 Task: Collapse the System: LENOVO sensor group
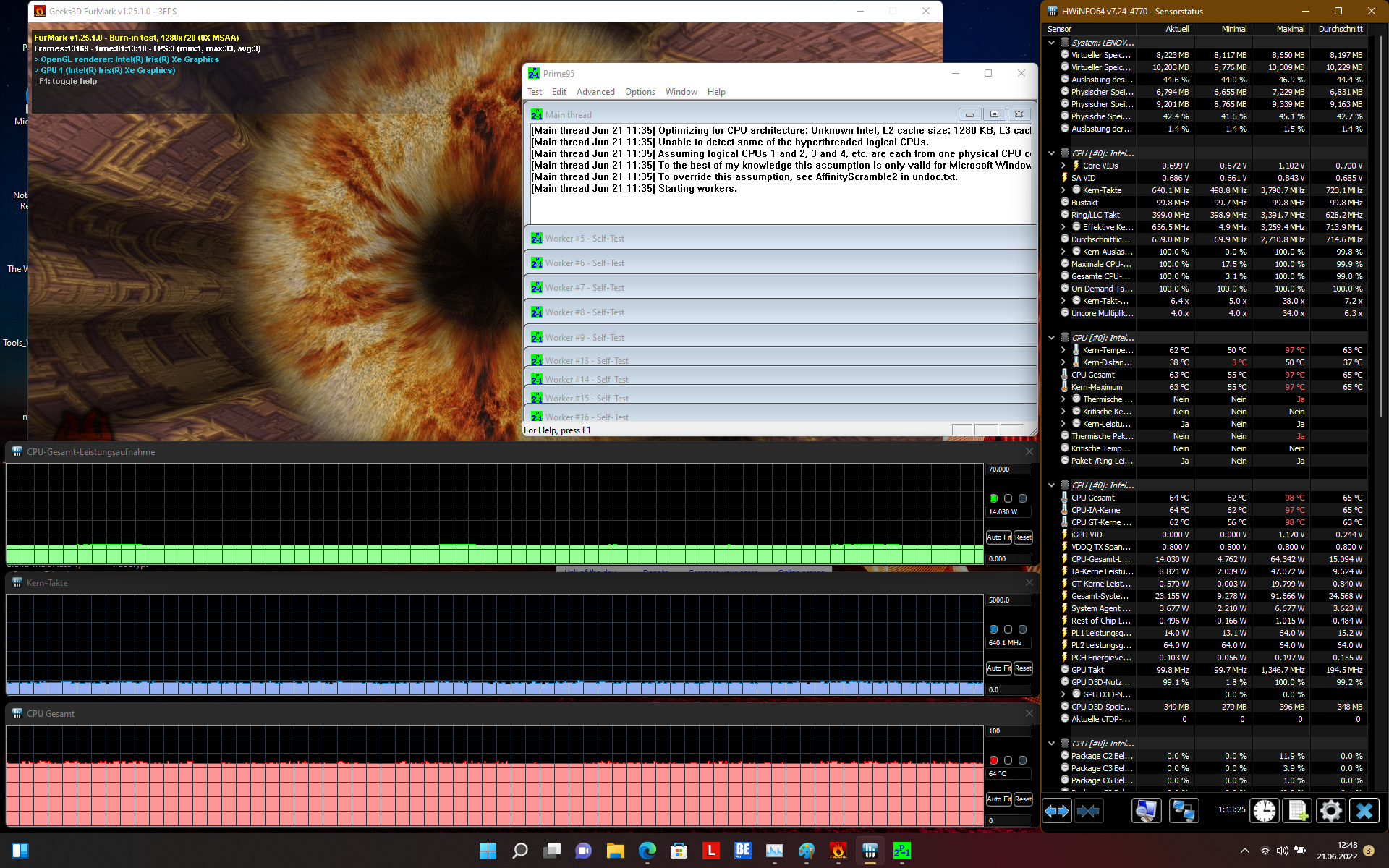[x=1051, y=43]
